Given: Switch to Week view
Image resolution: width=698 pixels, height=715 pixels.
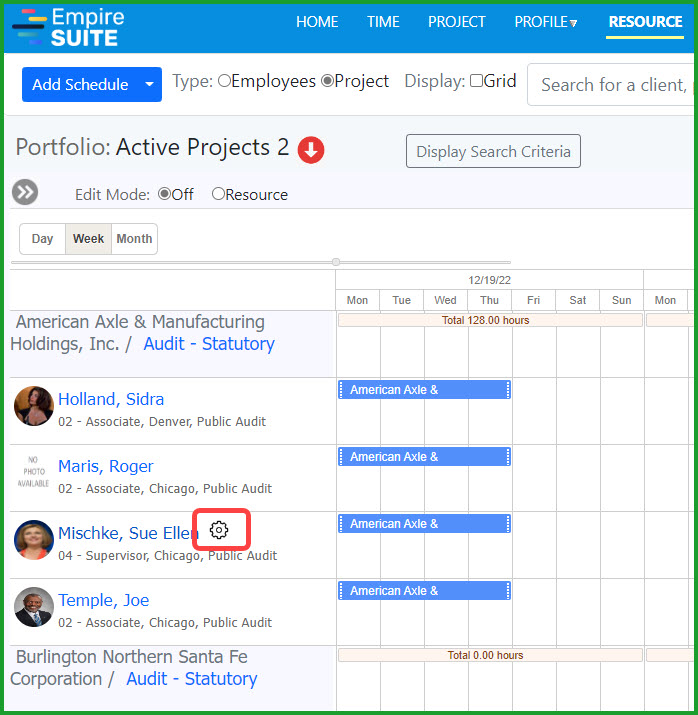Looking at the screenshot, I should click(88, 238).
